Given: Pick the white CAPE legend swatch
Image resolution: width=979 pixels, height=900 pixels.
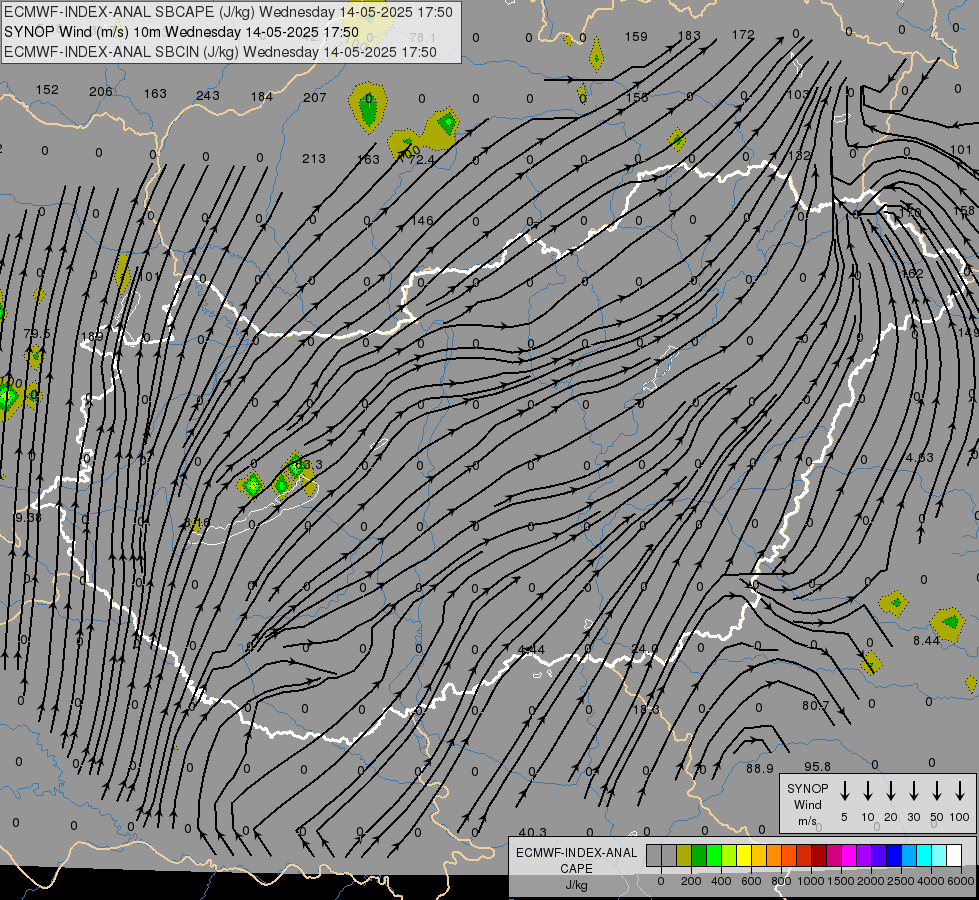Looking at the screenshot, I should pos(953,856).
